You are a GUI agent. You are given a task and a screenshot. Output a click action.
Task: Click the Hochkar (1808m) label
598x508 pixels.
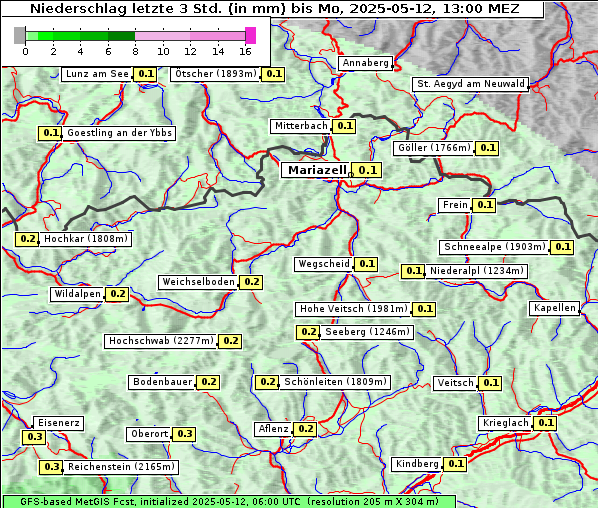[85, 239]
